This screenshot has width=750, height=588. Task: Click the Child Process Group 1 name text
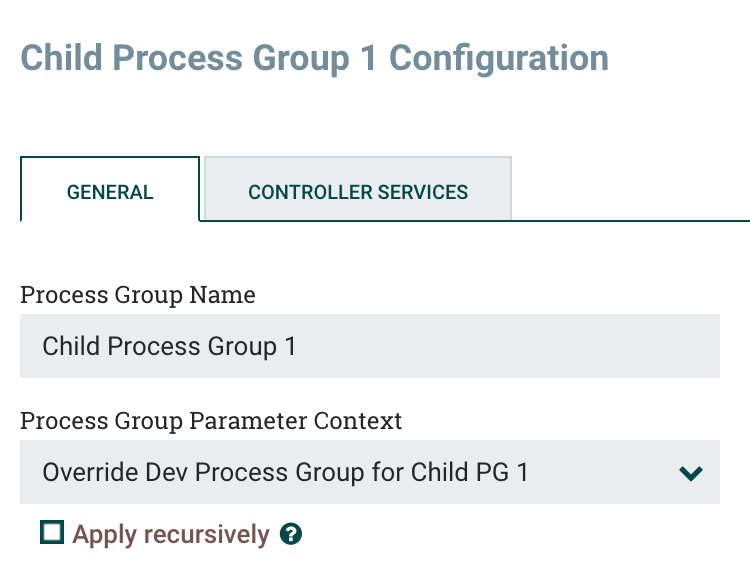[x=169, y=347]
